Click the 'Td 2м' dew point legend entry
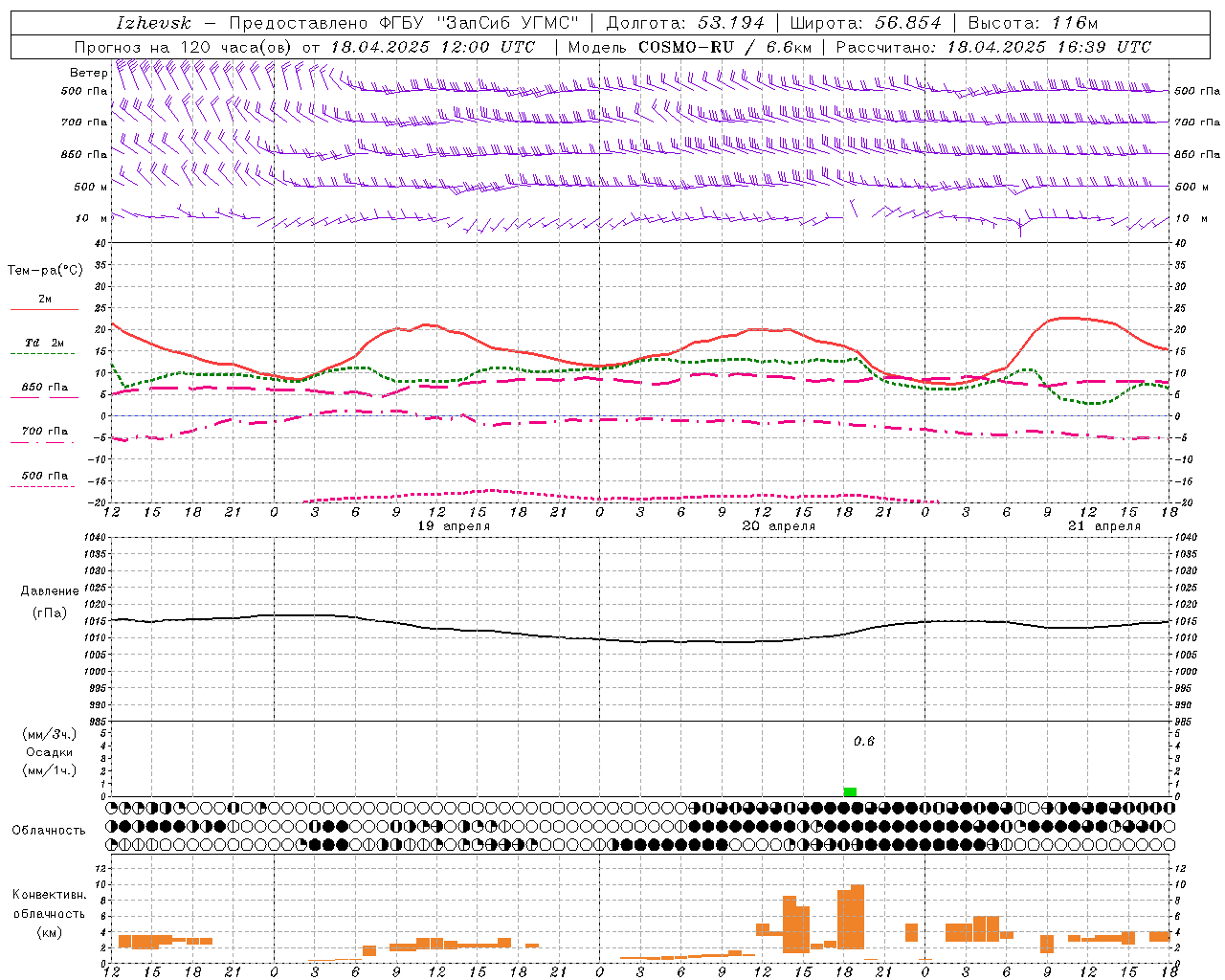1225x980 pixels. pos(45,343)
